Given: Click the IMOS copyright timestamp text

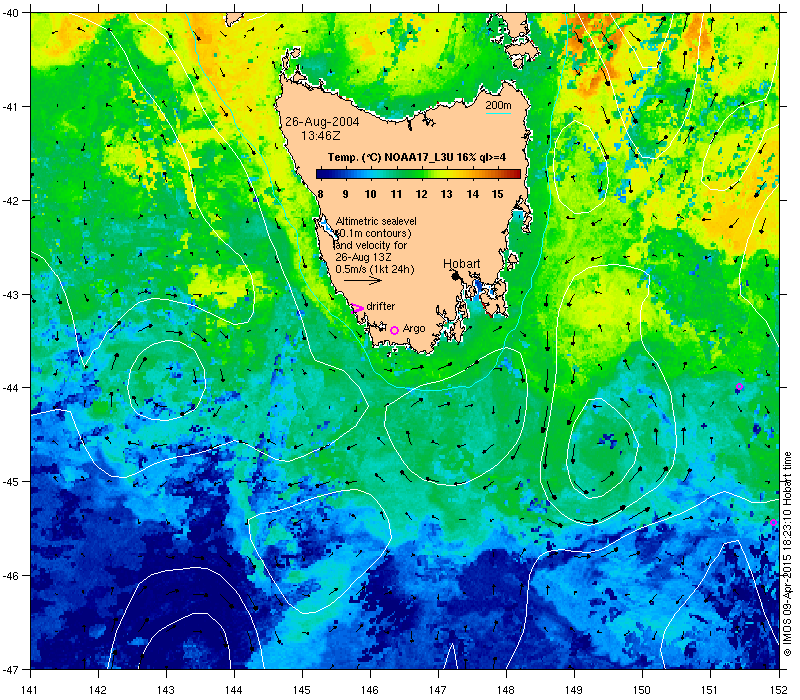Looking at the screenshot, I should tap(788, 555).
